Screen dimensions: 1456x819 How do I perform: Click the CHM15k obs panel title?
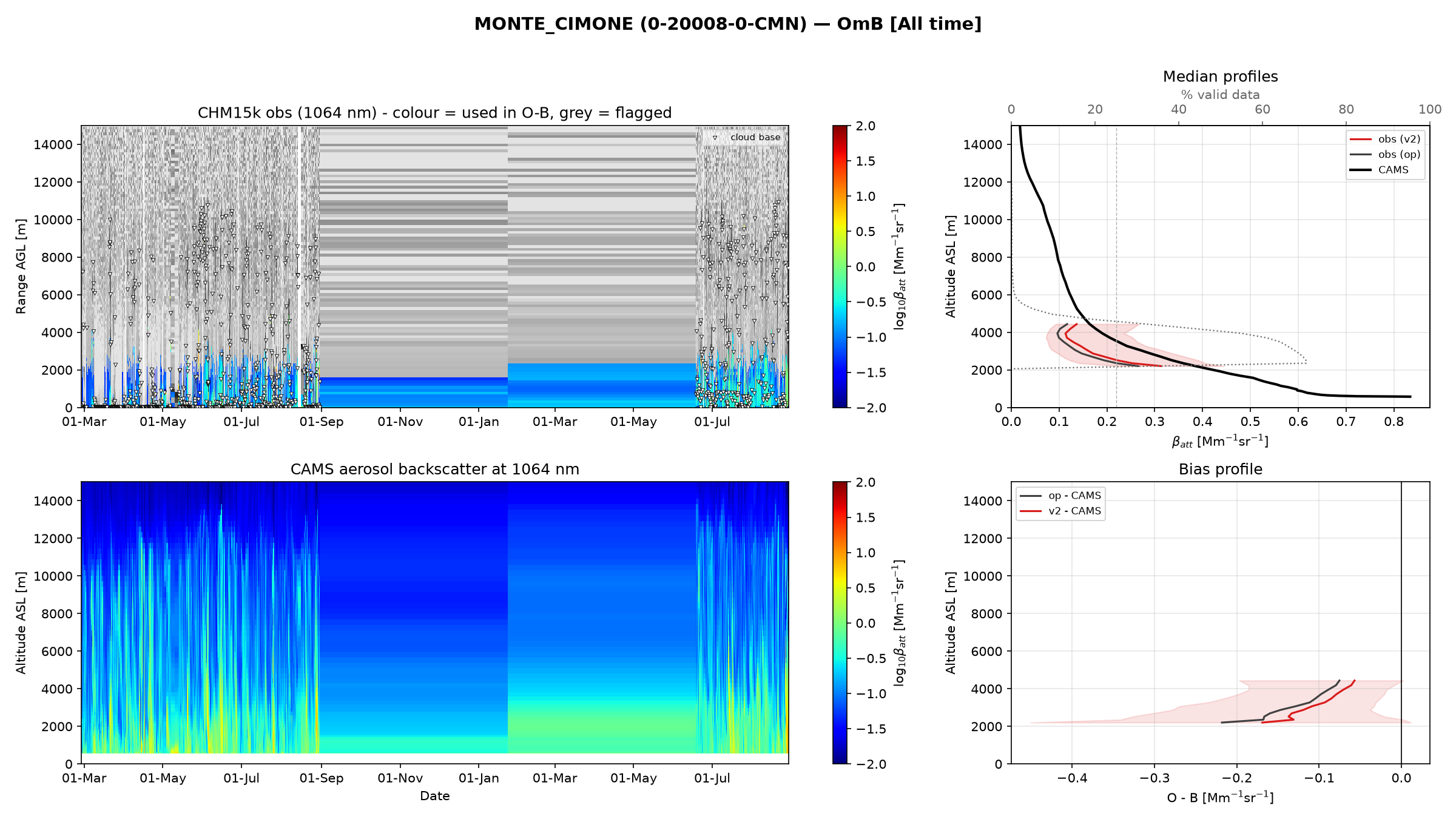434,113
